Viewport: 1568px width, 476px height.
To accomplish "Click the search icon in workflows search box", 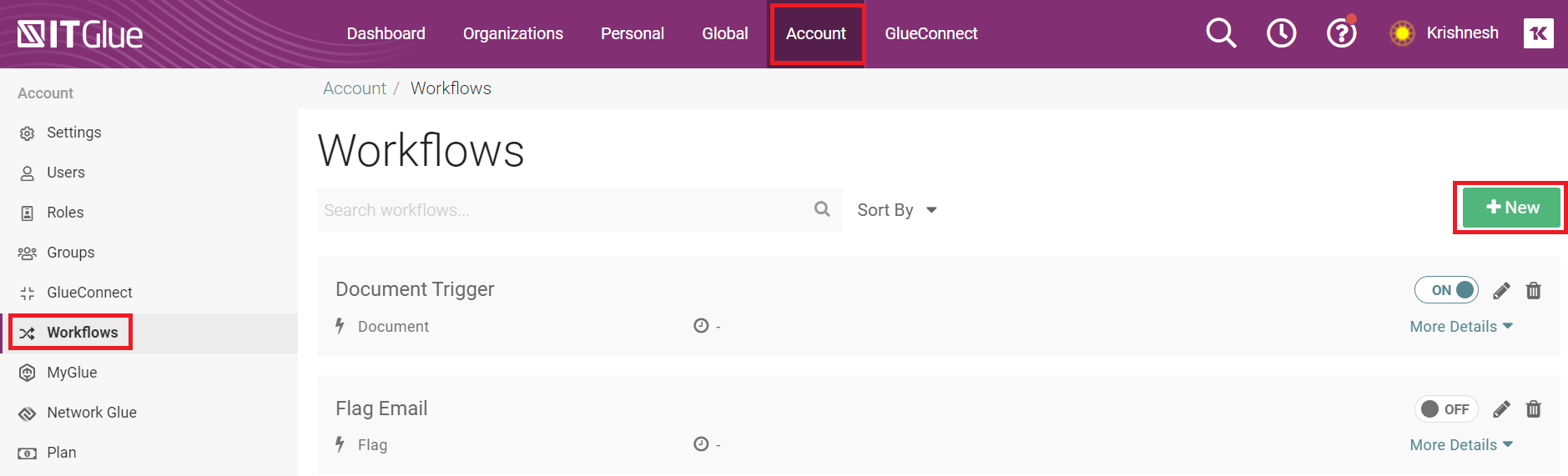I will (822, 209).
